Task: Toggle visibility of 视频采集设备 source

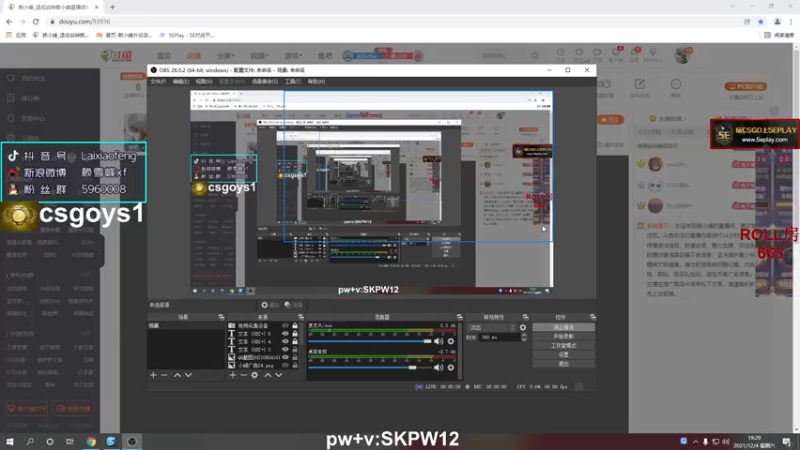Action: 285,326
